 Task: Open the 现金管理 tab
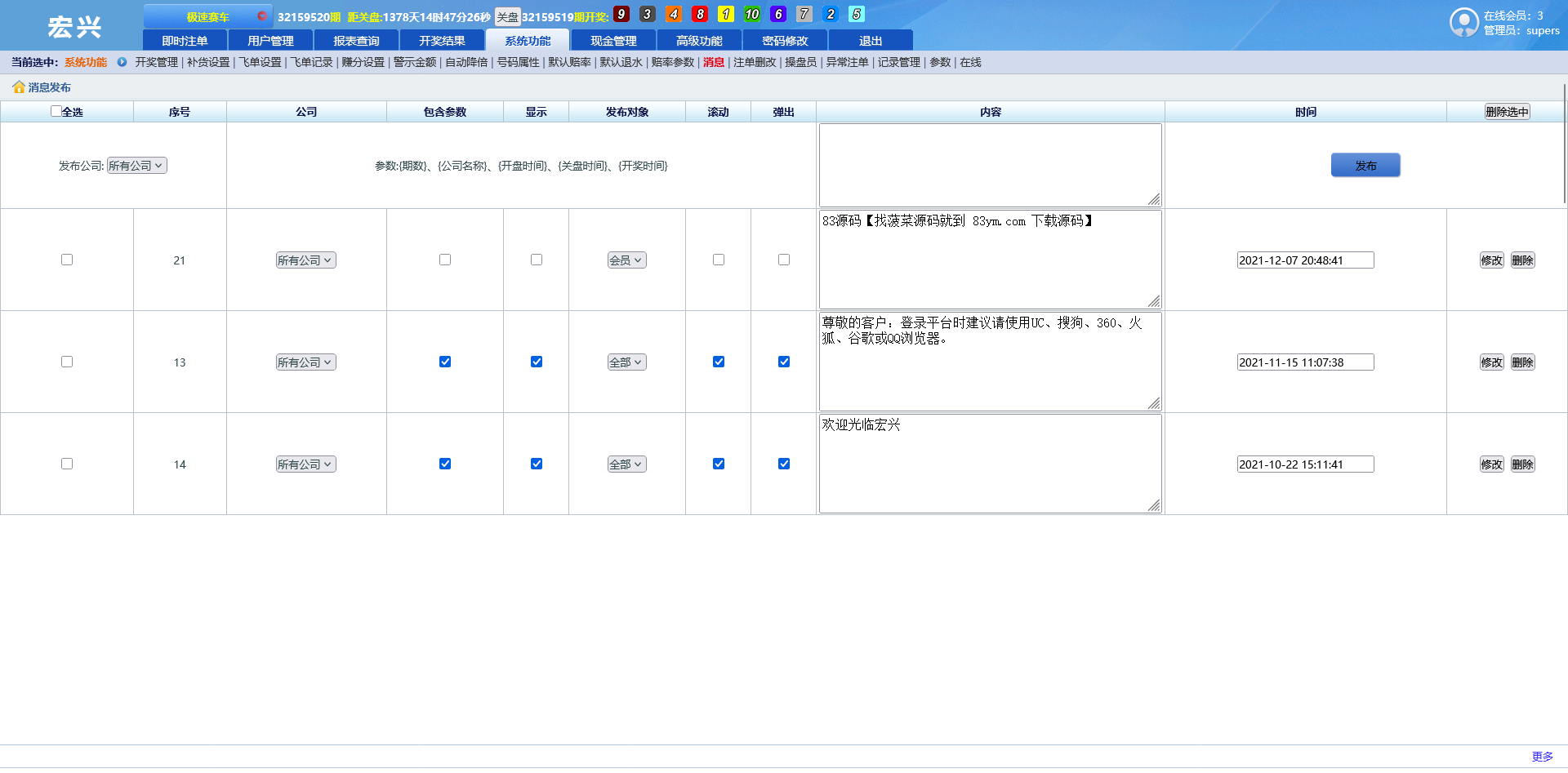[x=613, y=40]
